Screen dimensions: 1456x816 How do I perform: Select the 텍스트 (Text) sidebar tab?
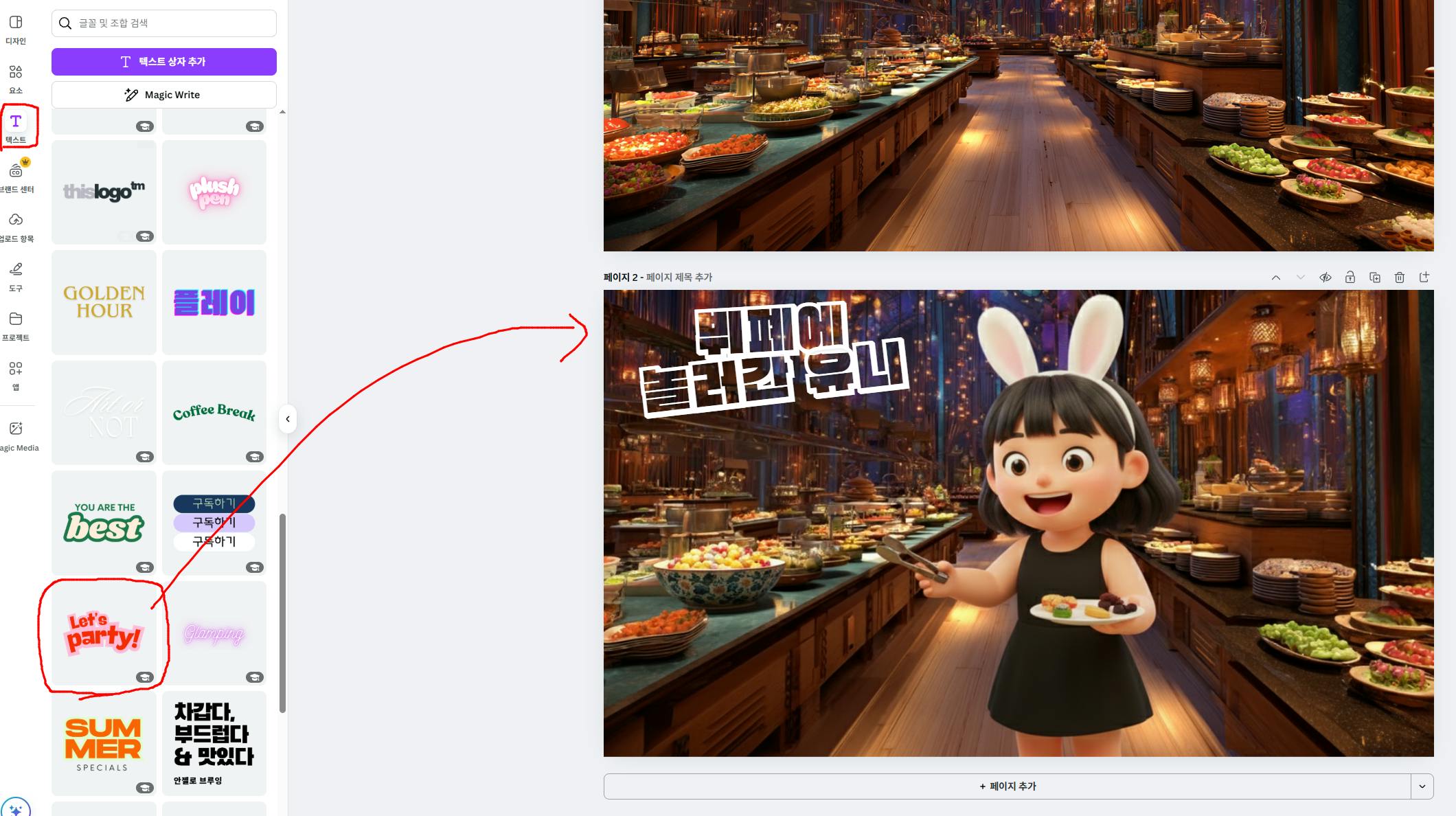16,129
